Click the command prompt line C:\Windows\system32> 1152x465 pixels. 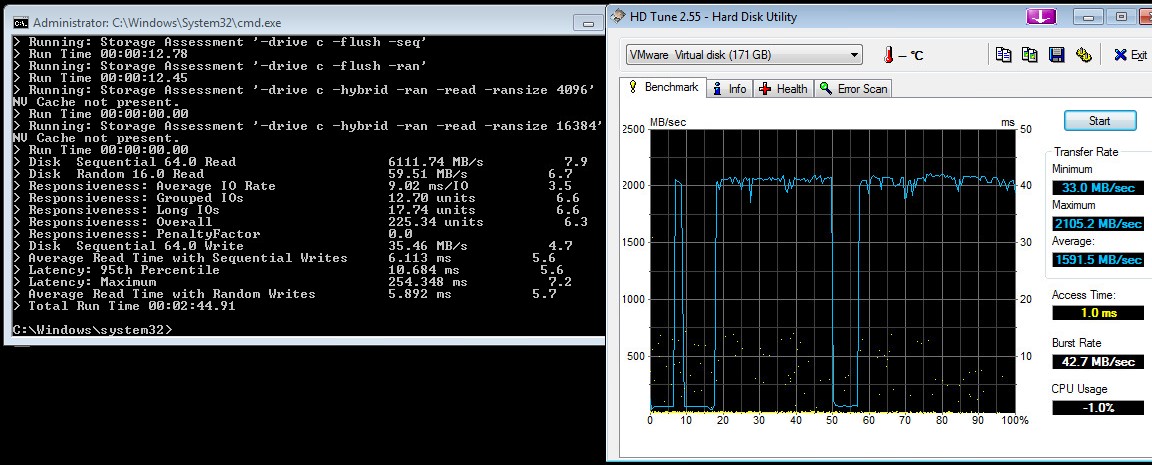click(x=92, y=330)
